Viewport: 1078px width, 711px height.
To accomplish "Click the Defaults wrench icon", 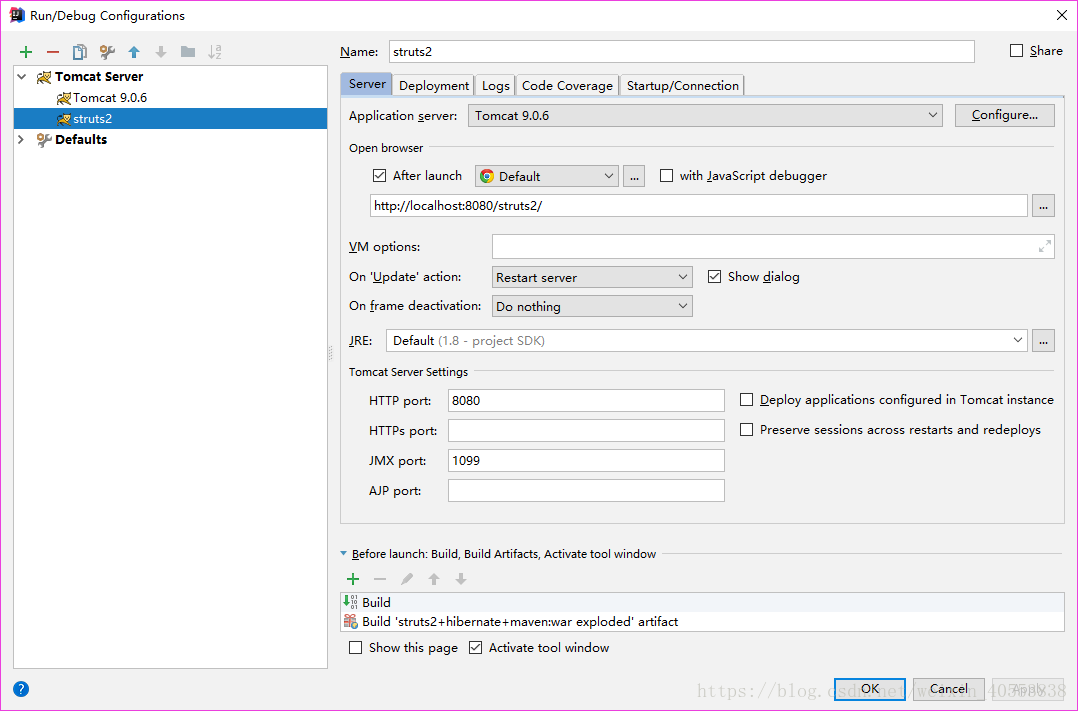I will [x=44, y=140].
